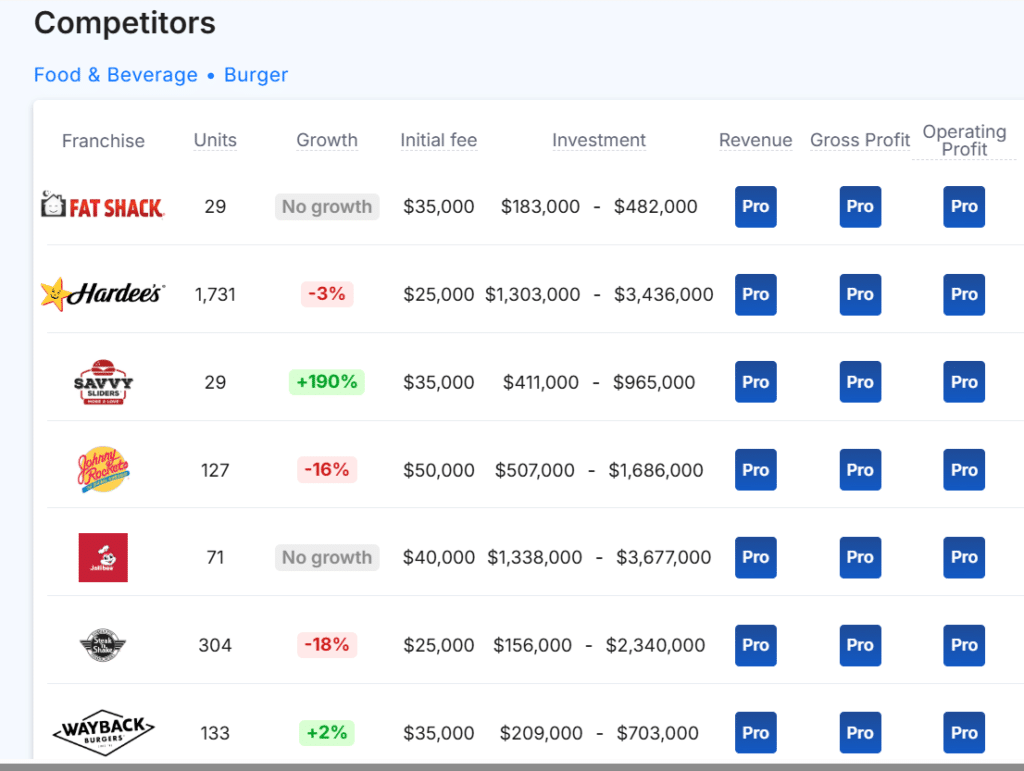The height and width of the screenshot is (771, 1024).
Task: Click the $3,677,000 investment value
Action: tap(664, 558)
